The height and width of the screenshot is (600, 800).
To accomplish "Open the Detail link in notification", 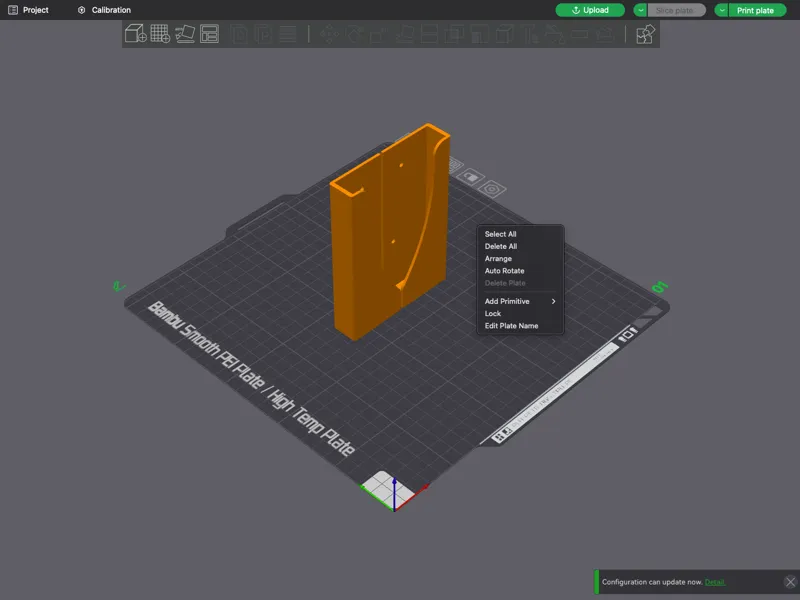I will click(x=714, y=582).
